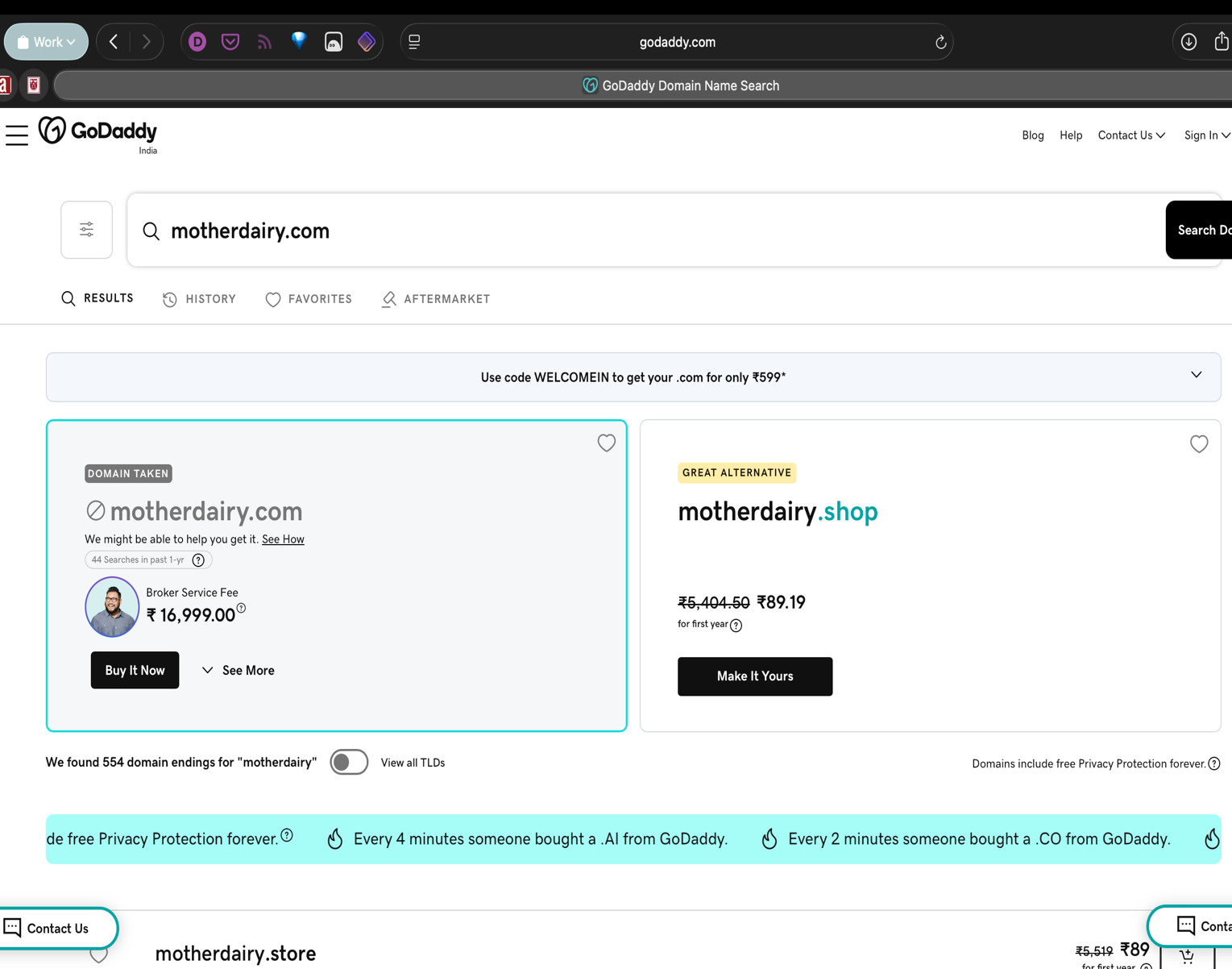1232x969 pixels.
Task: Click the 'Every 2 minutes someone bought a .CO' text
Action: pos(979,839)
